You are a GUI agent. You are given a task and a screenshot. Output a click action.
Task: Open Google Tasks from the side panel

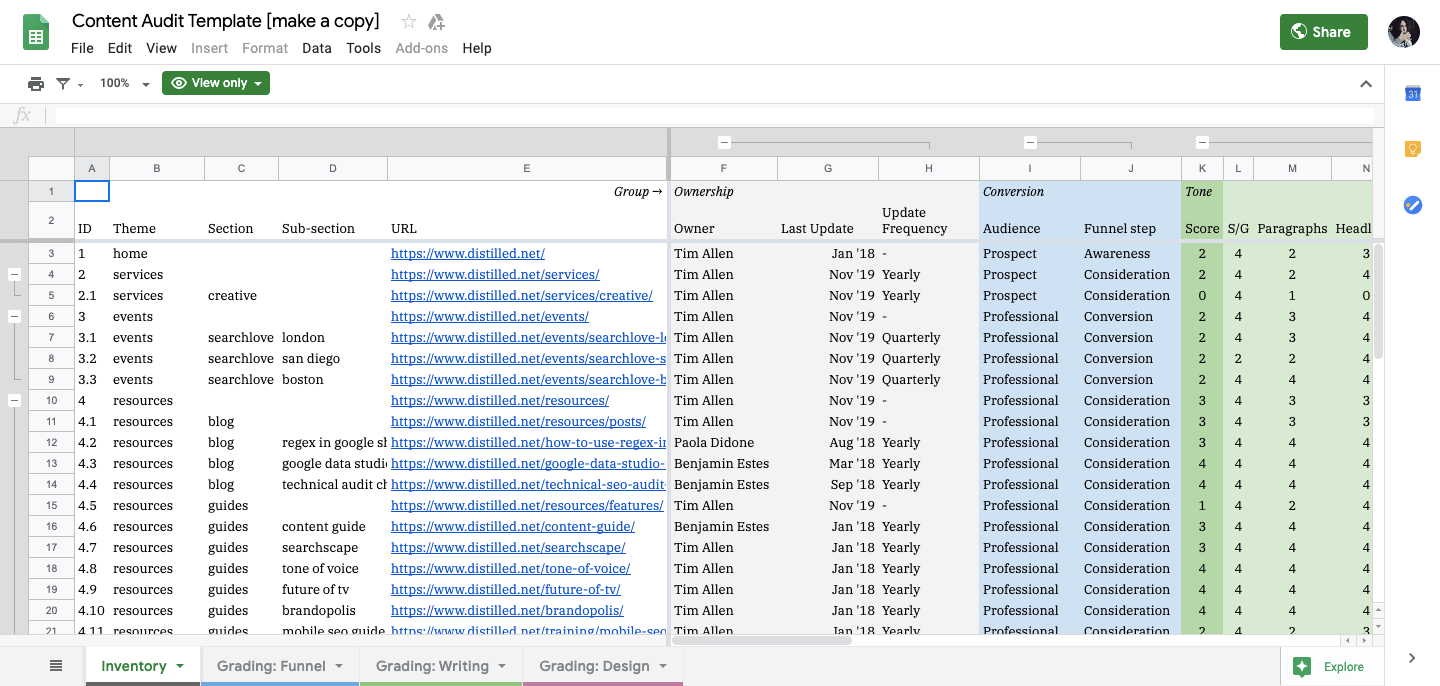(1412, 205)
